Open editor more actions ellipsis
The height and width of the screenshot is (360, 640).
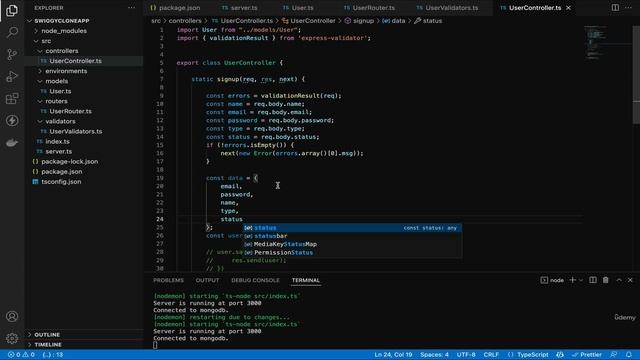[x=628, y=8]
